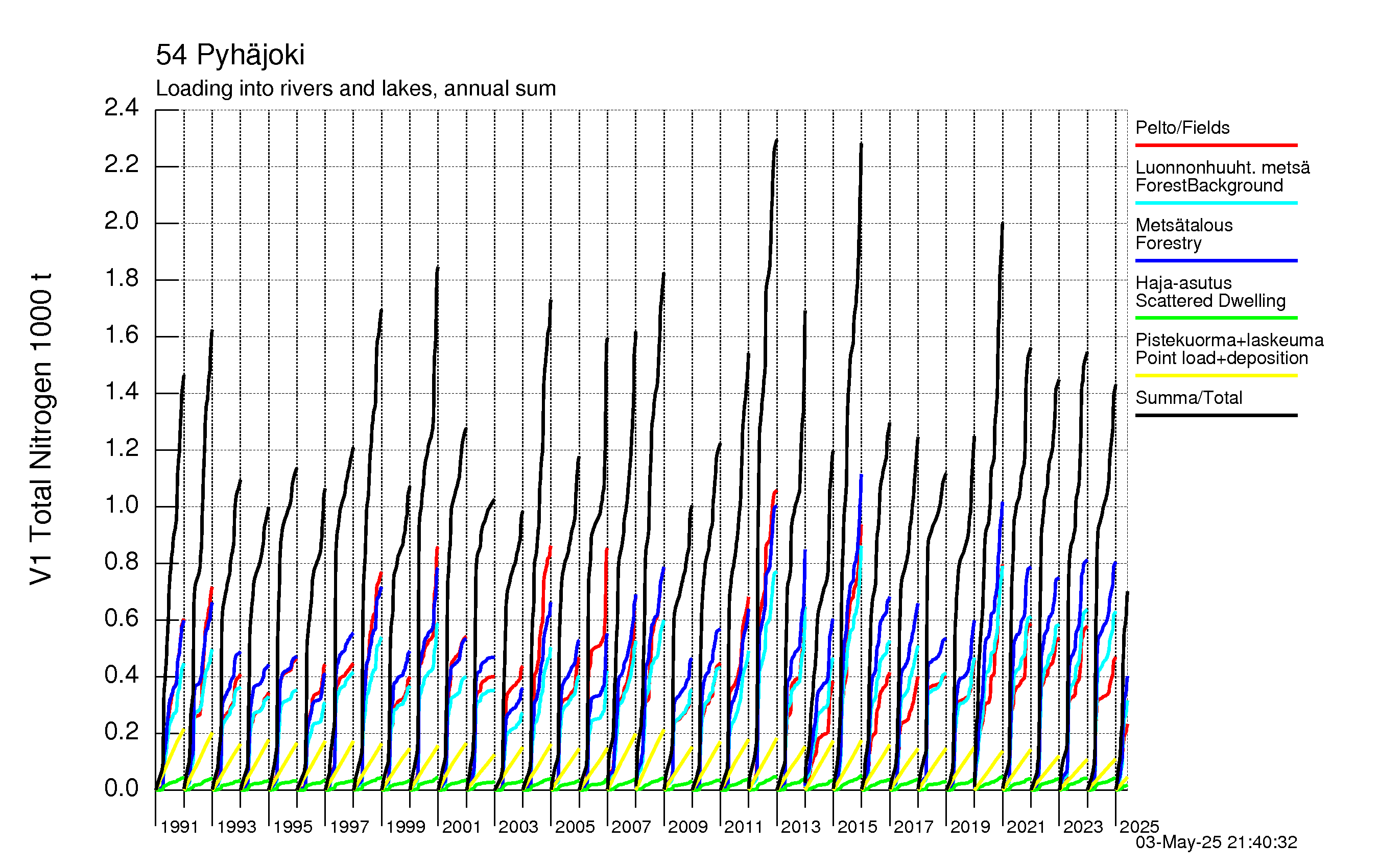This screenshot has width=1379, height=868.
Task: Click the y-axis value 1.8
Action: (122, 278)
